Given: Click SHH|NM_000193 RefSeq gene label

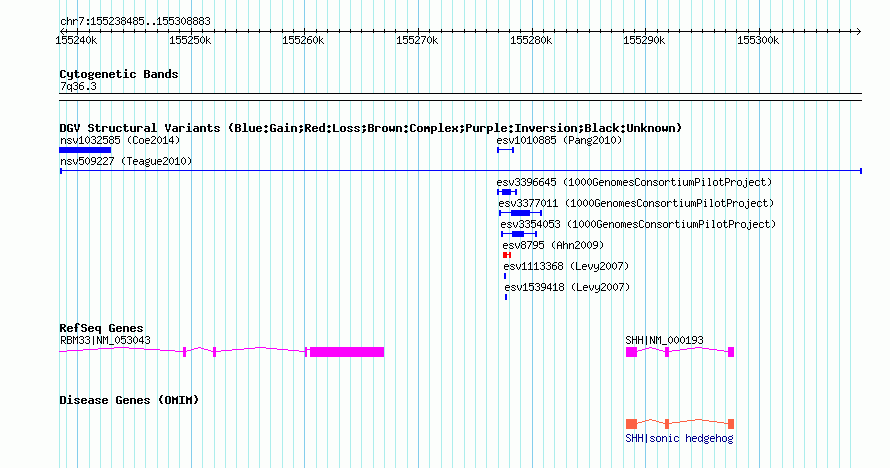Looking at the screenshot, I should [664, 340].
